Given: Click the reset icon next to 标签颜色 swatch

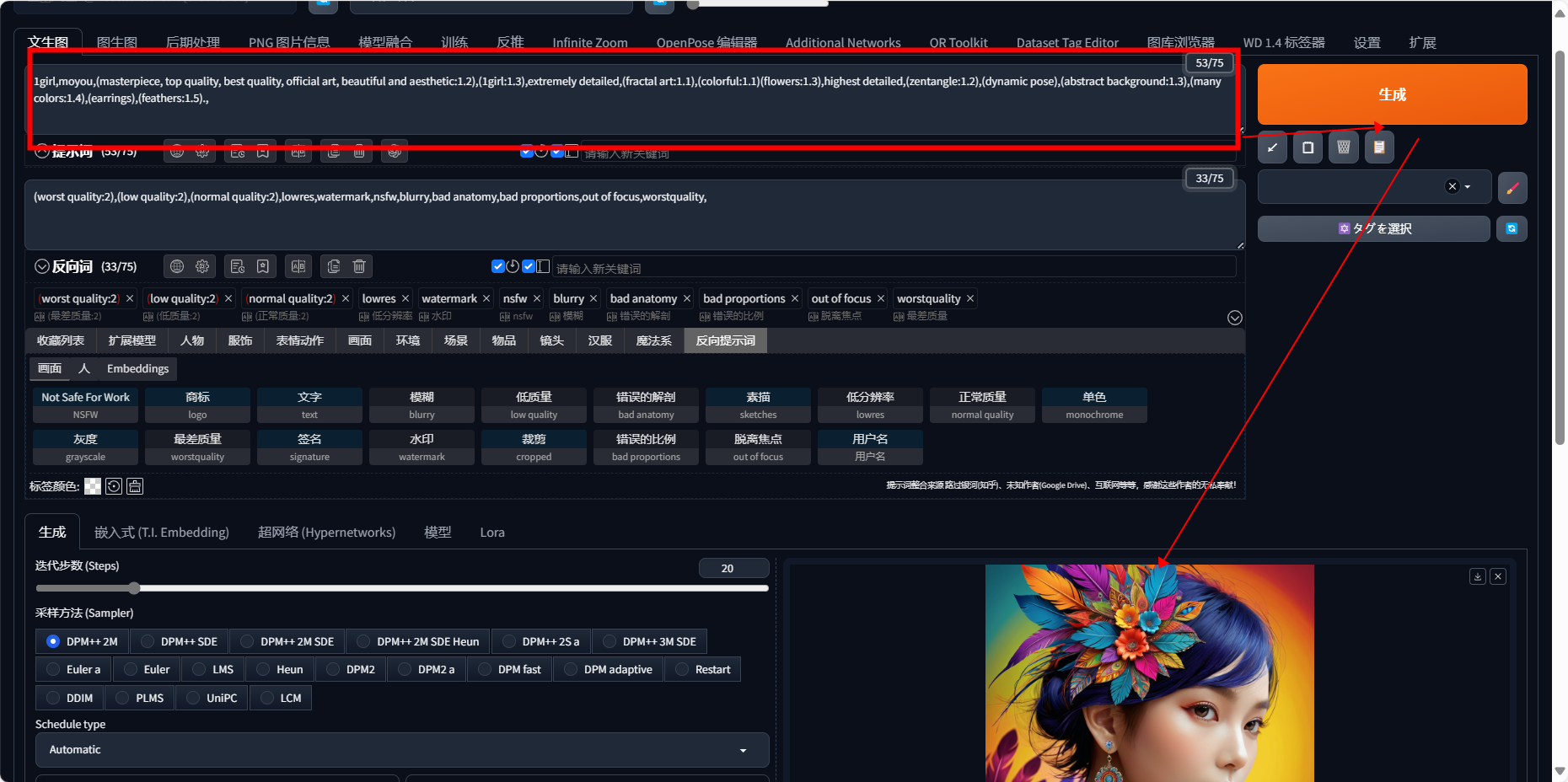Looking at the screenshot, I should coord(114,486).
